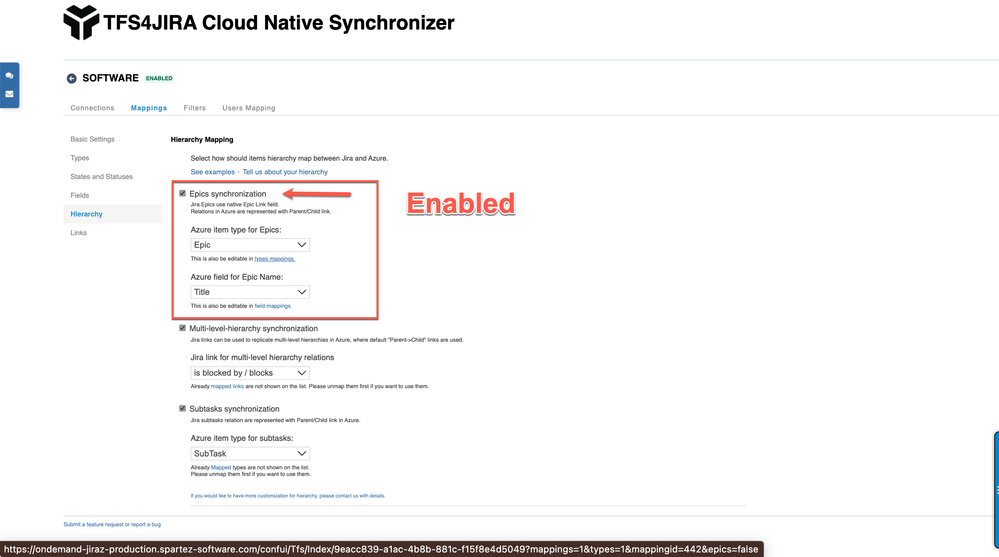This screenshot has width=999, height=557.
Task: Click Submit a feature request or report a bug
Action: (112, 524)
